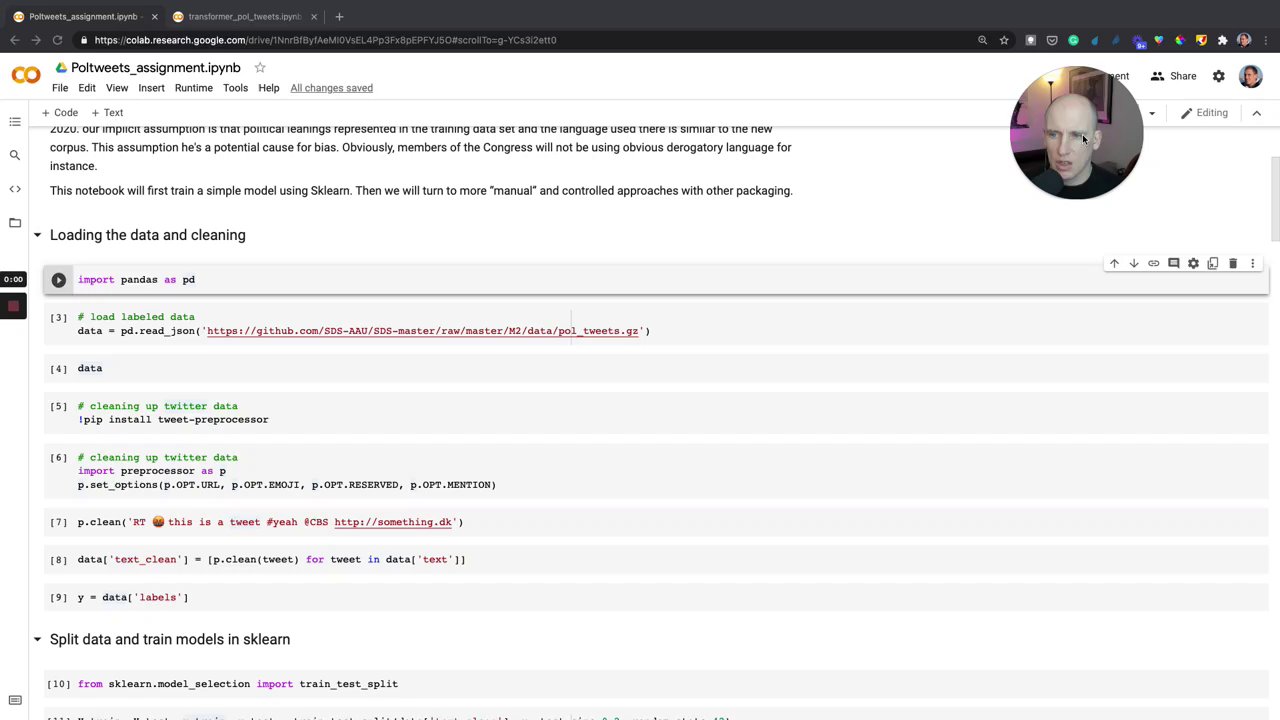Open the code snippets panel

15,189
